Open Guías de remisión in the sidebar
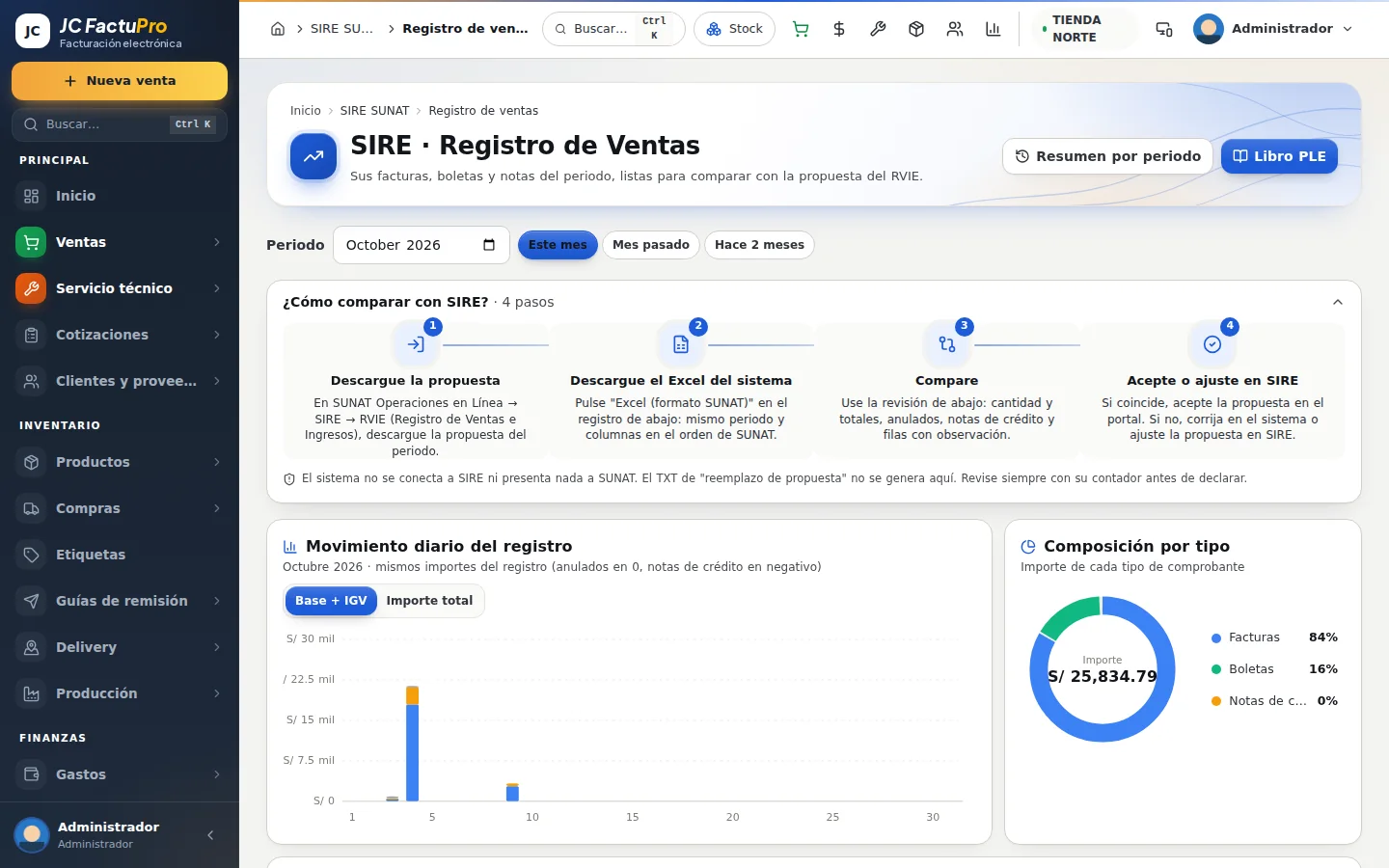Image resolution: width=1389 pixels, height=868 pixels. [120, 601]
